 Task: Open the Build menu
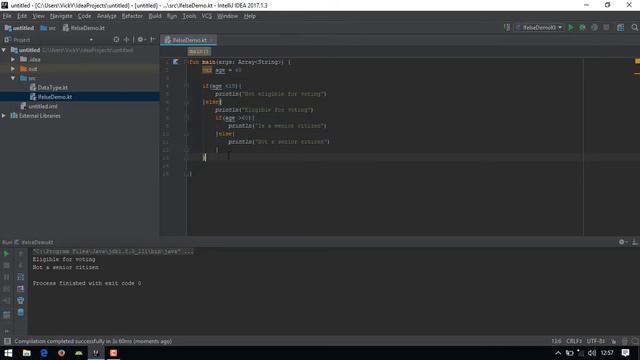[x=155, y=16]
